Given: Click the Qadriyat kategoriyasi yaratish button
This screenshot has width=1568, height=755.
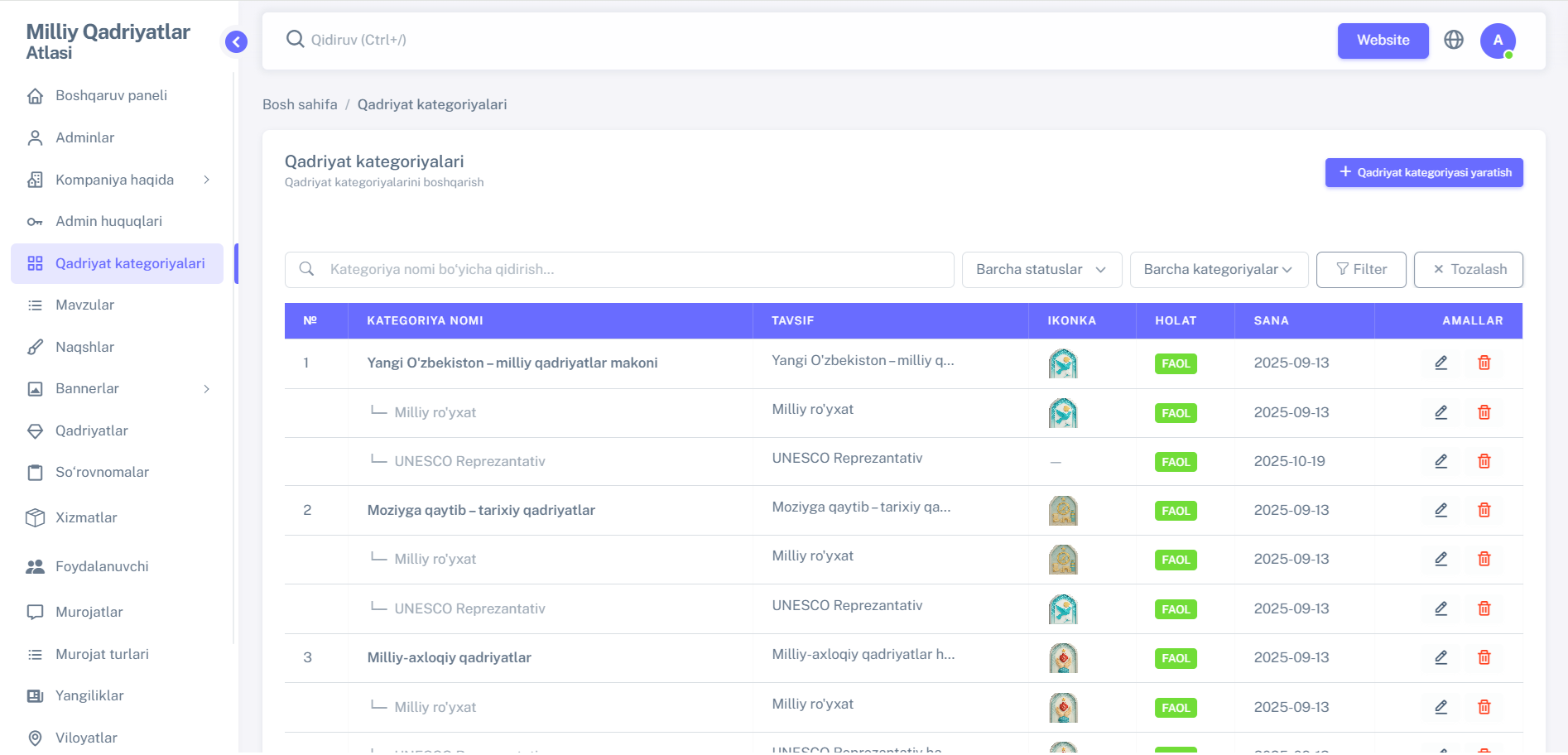Looking at the screenshot, I should click(1423, 172).
